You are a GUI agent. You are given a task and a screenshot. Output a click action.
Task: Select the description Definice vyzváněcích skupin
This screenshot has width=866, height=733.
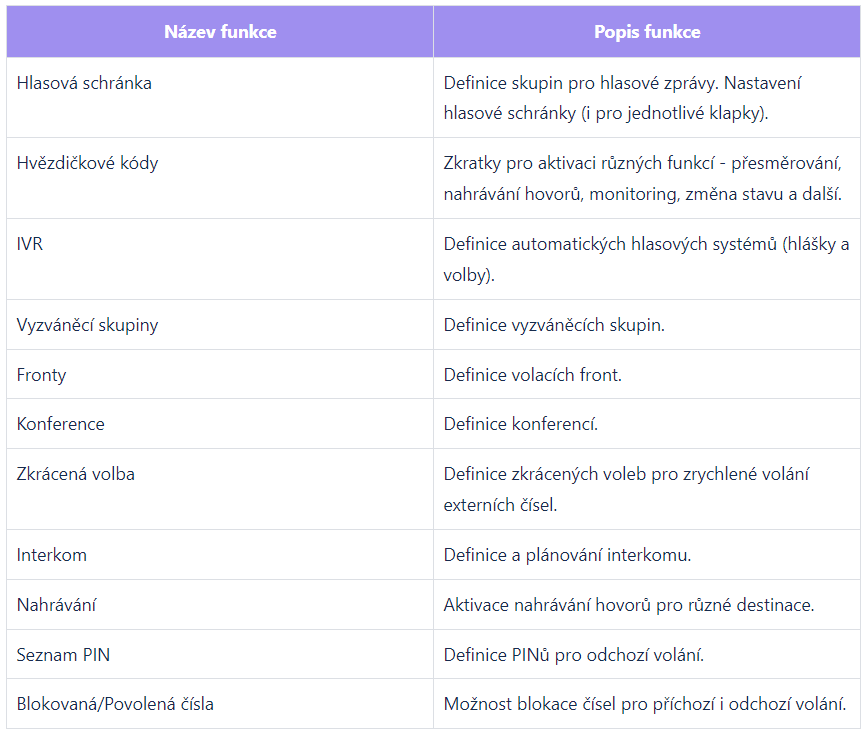[x=554, y=325]
